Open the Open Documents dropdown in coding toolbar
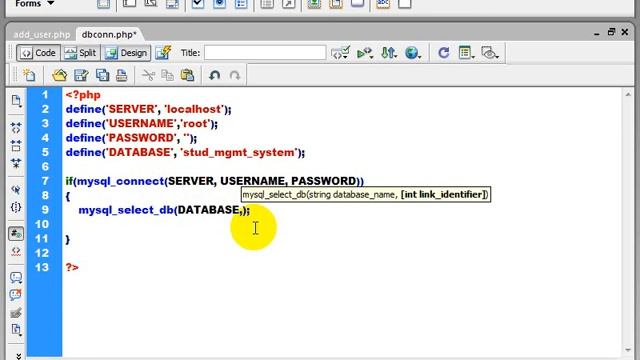 pyautogui.click(x=16, y=101)
